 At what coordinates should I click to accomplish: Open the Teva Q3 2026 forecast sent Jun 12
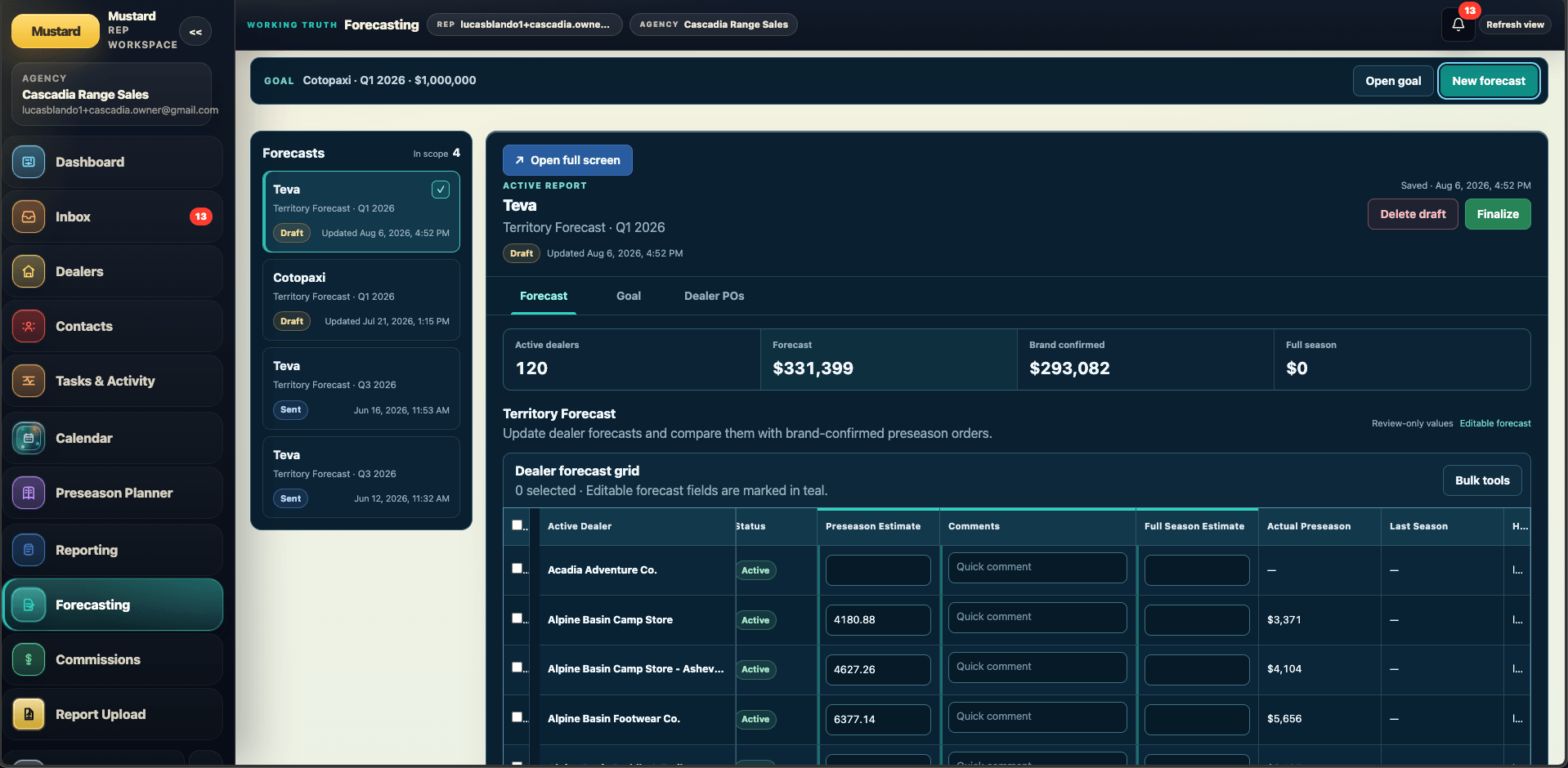(361, 477)
